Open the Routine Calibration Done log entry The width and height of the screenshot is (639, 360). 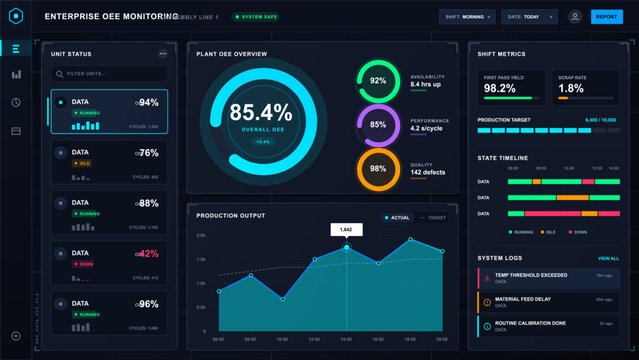coord(549,327)
